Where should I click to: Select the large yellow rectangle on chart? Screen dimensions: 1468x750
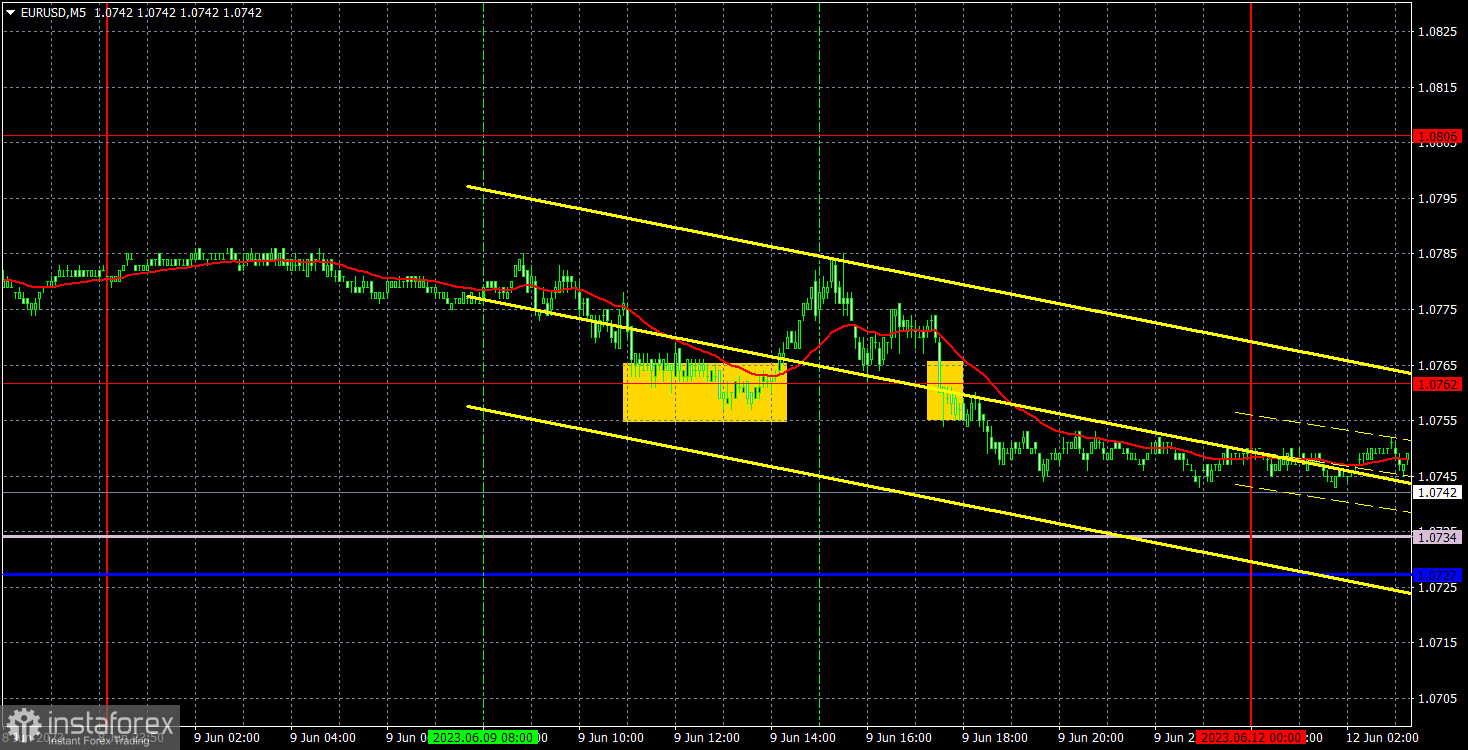pos(705,391)
